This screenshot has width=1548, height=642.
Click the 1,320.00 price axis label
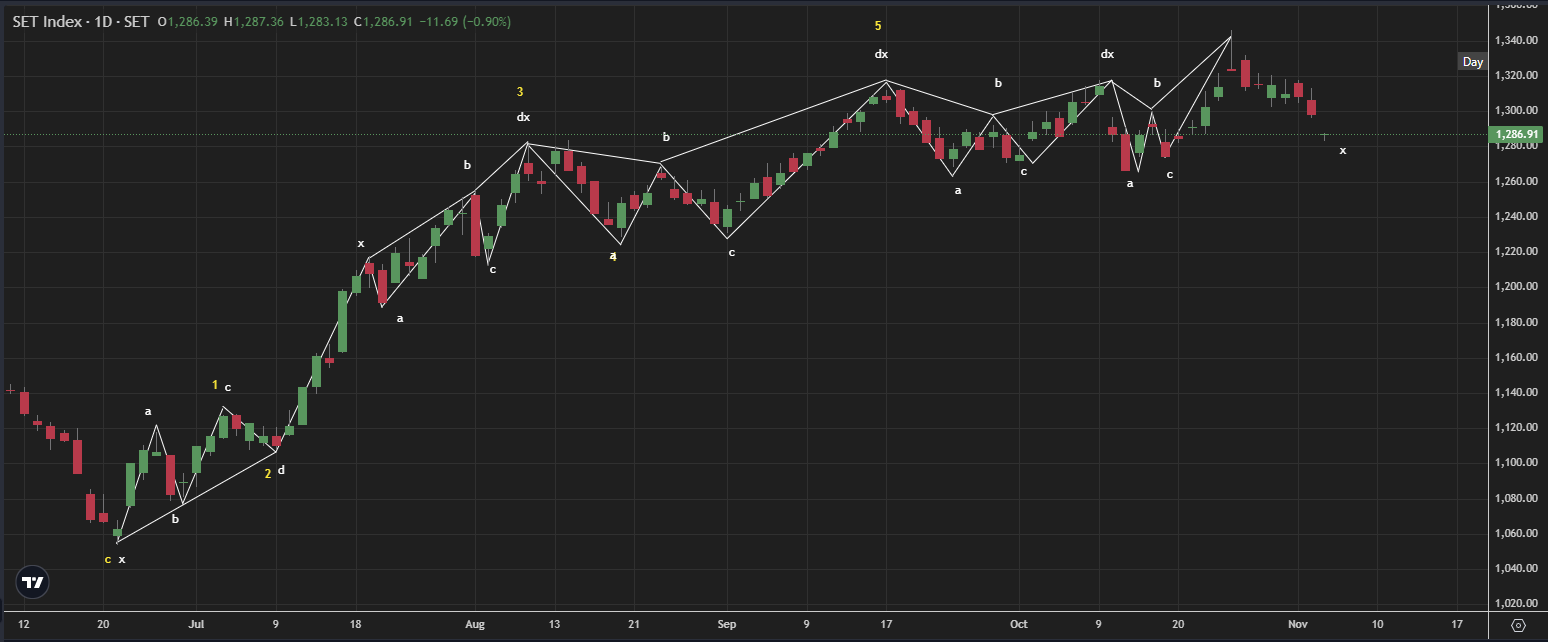click(1514, 75)
